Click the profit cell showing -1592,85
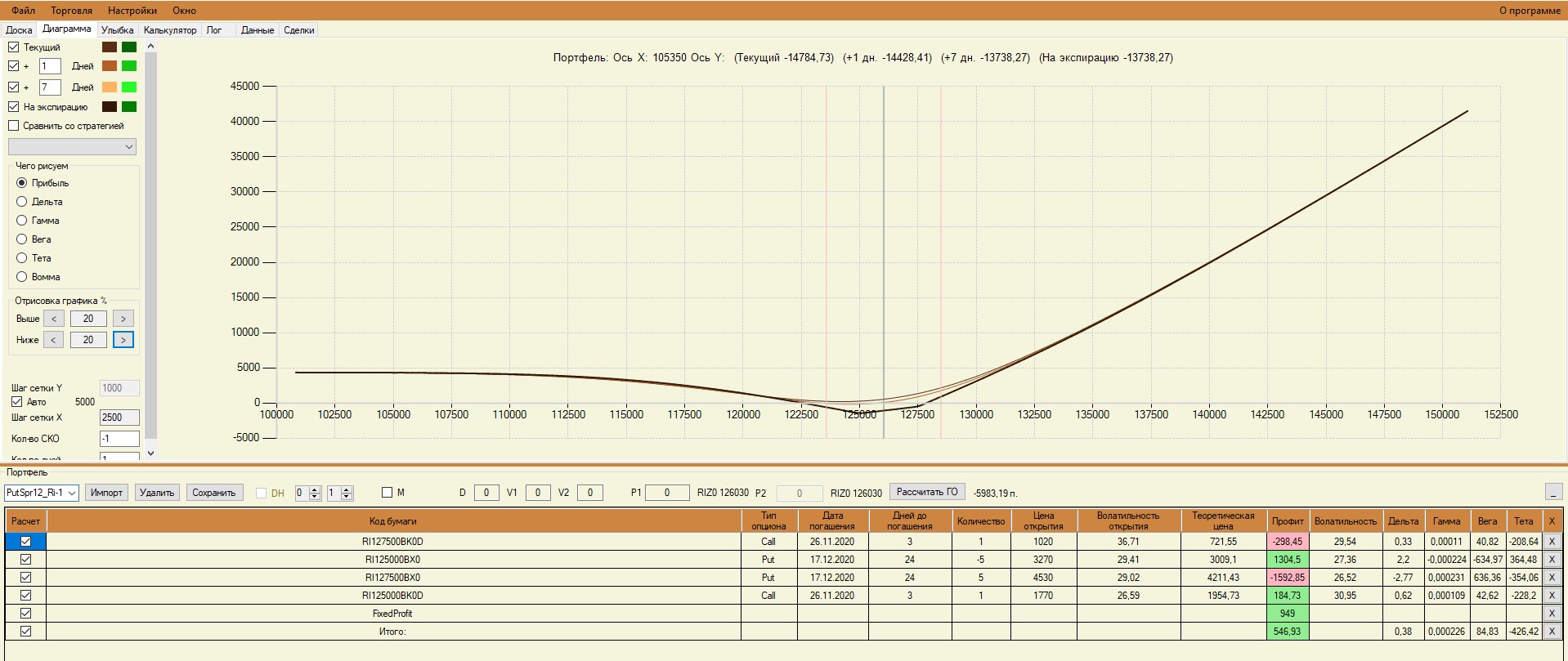This screenshot has width=1568, height=661. coord(1288,578)
